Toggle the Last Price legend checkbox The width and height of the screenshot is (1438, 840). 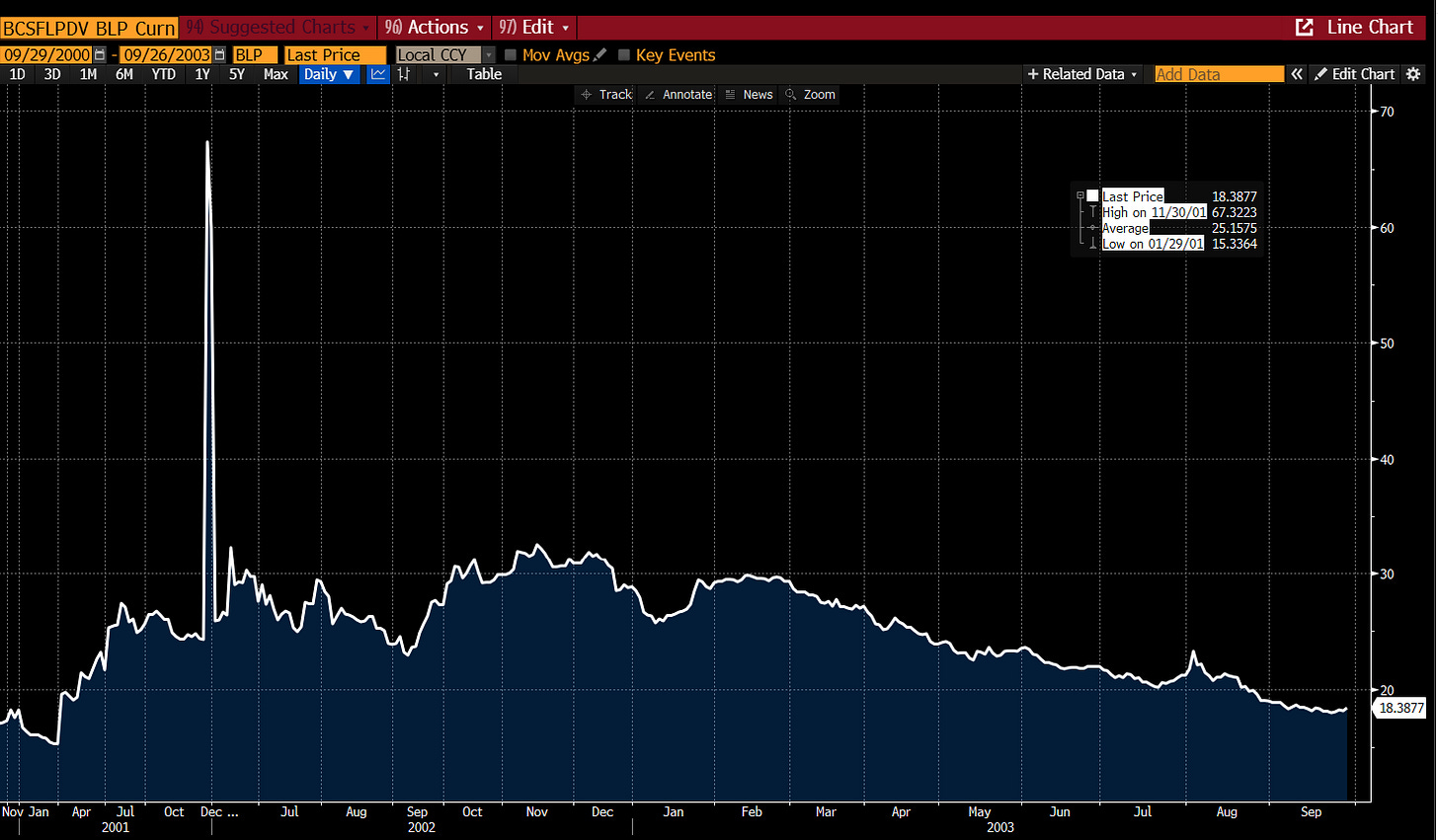coord(1092,196)
